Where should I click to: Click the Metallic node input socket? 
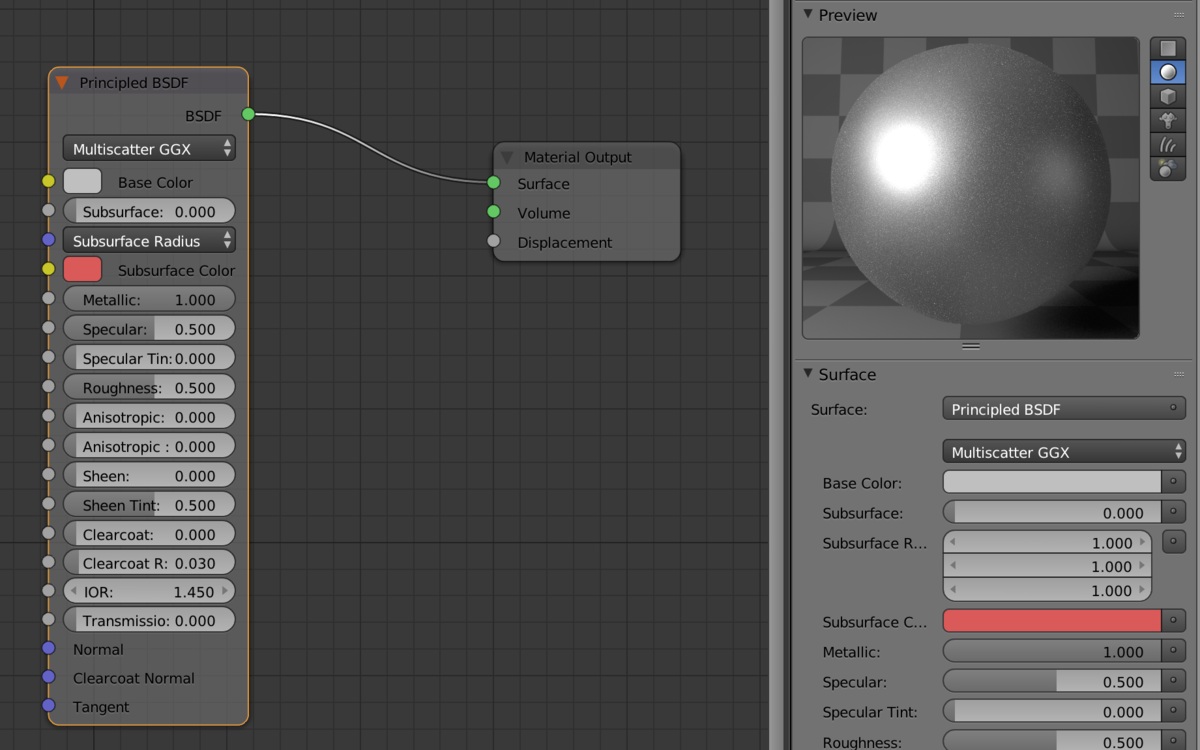(48, 298)
